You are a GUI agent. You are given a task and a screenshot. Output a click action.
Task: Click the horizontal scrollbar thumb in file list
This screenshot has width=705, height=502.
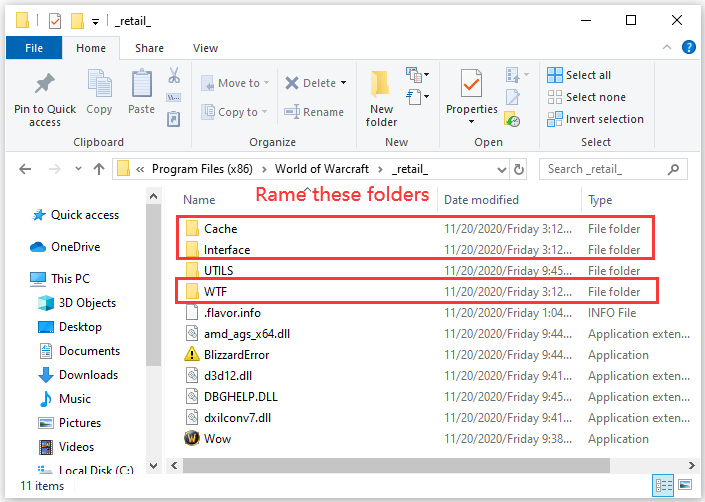pos(396,465)
